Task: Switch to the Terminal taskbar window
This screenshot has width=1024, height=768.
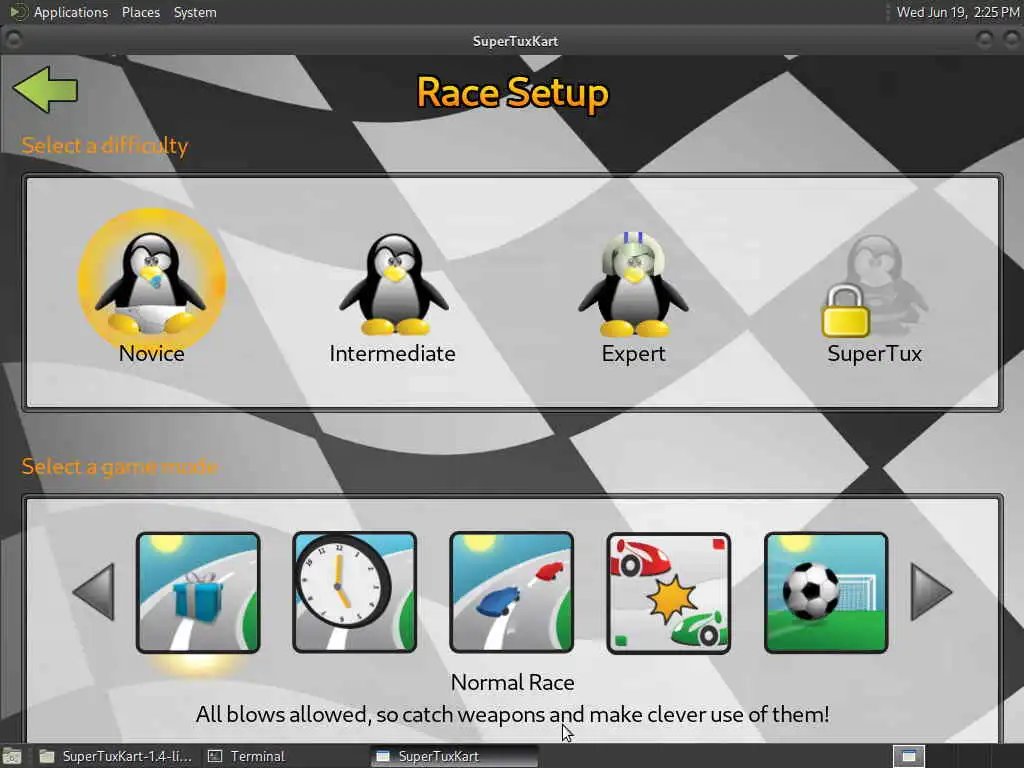Action: tap(247, 756)
